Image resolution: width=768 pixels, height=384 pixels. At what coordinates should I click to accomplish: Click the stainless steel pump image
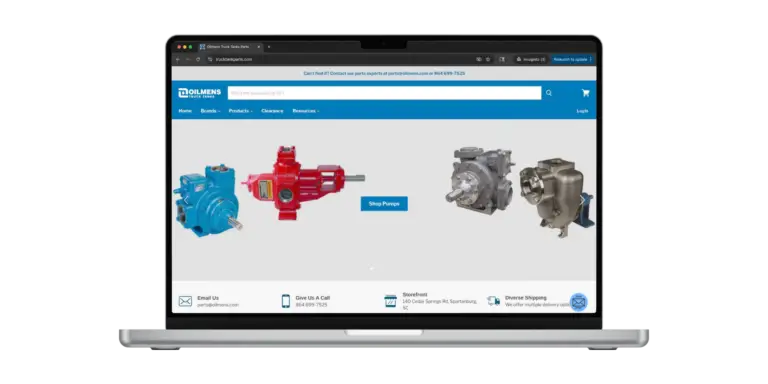pos(557,197)
